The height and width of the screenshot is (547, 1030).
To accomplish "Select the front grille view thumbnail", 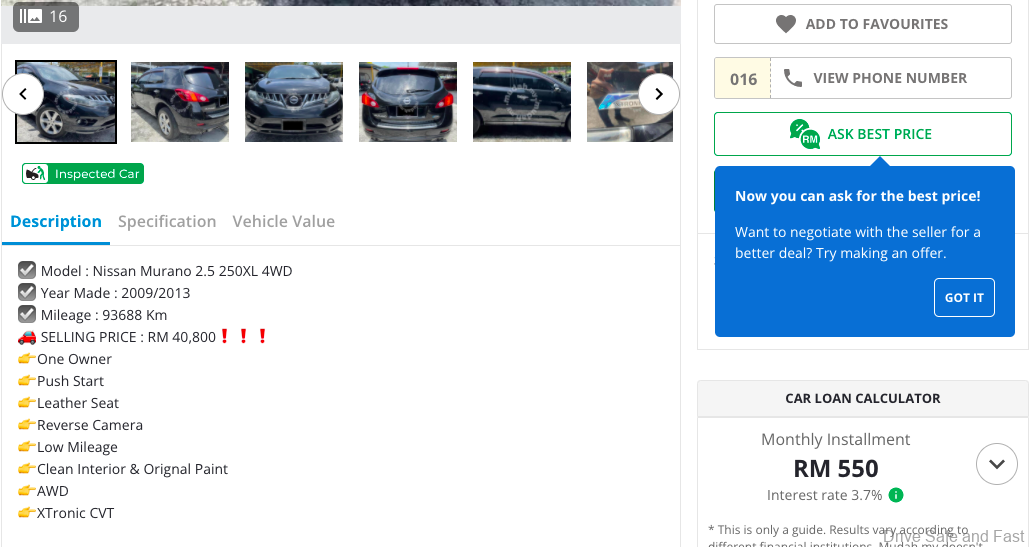I will coord(294,102).
